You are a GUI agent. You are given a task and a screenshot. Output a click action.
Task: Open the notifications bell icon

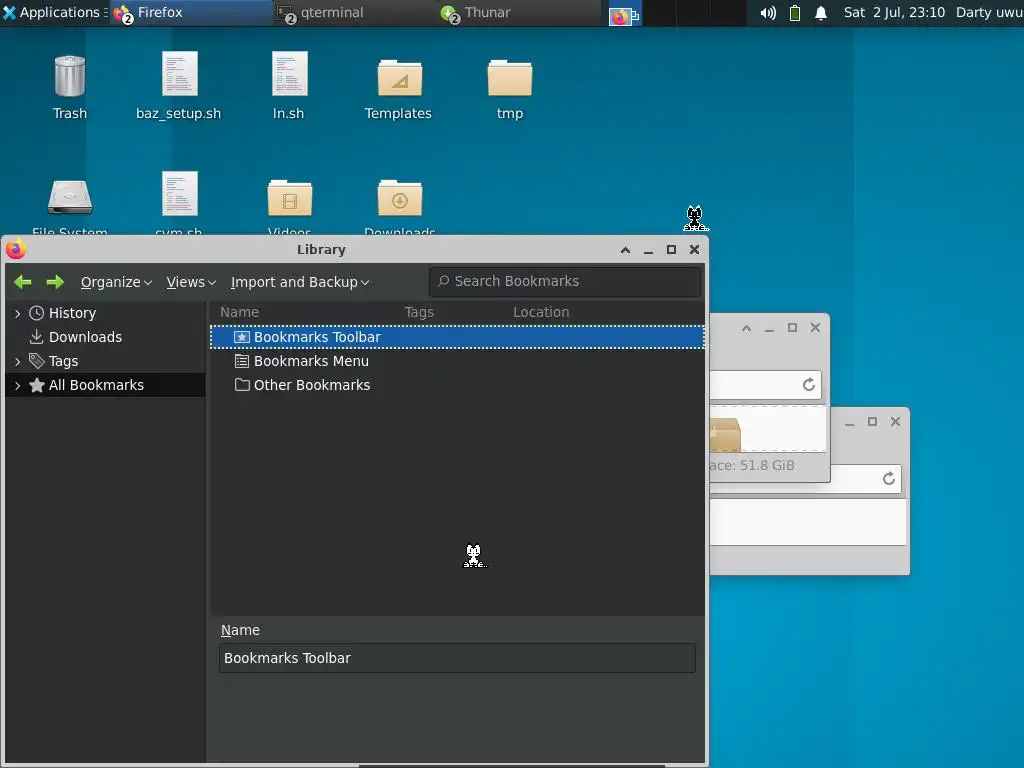(x=821, y=13)
